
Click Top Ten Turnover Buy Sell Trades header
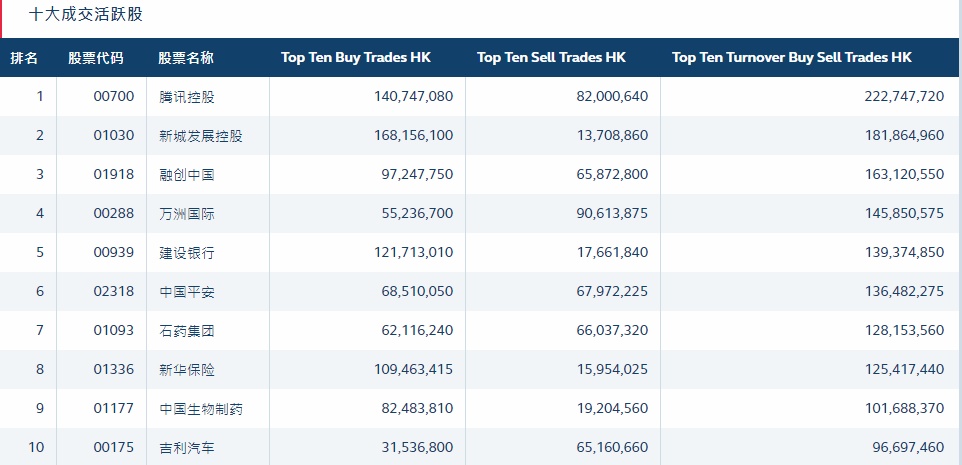(792, 58)
